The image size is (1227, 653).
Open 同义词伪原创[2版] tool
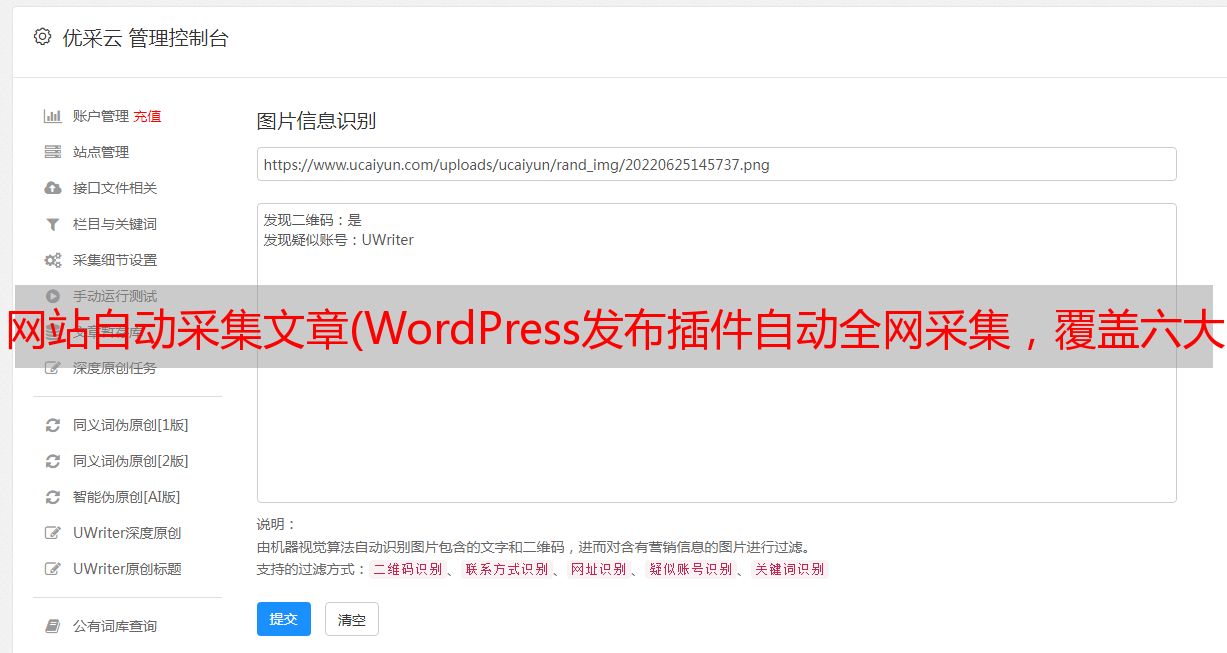131,461
